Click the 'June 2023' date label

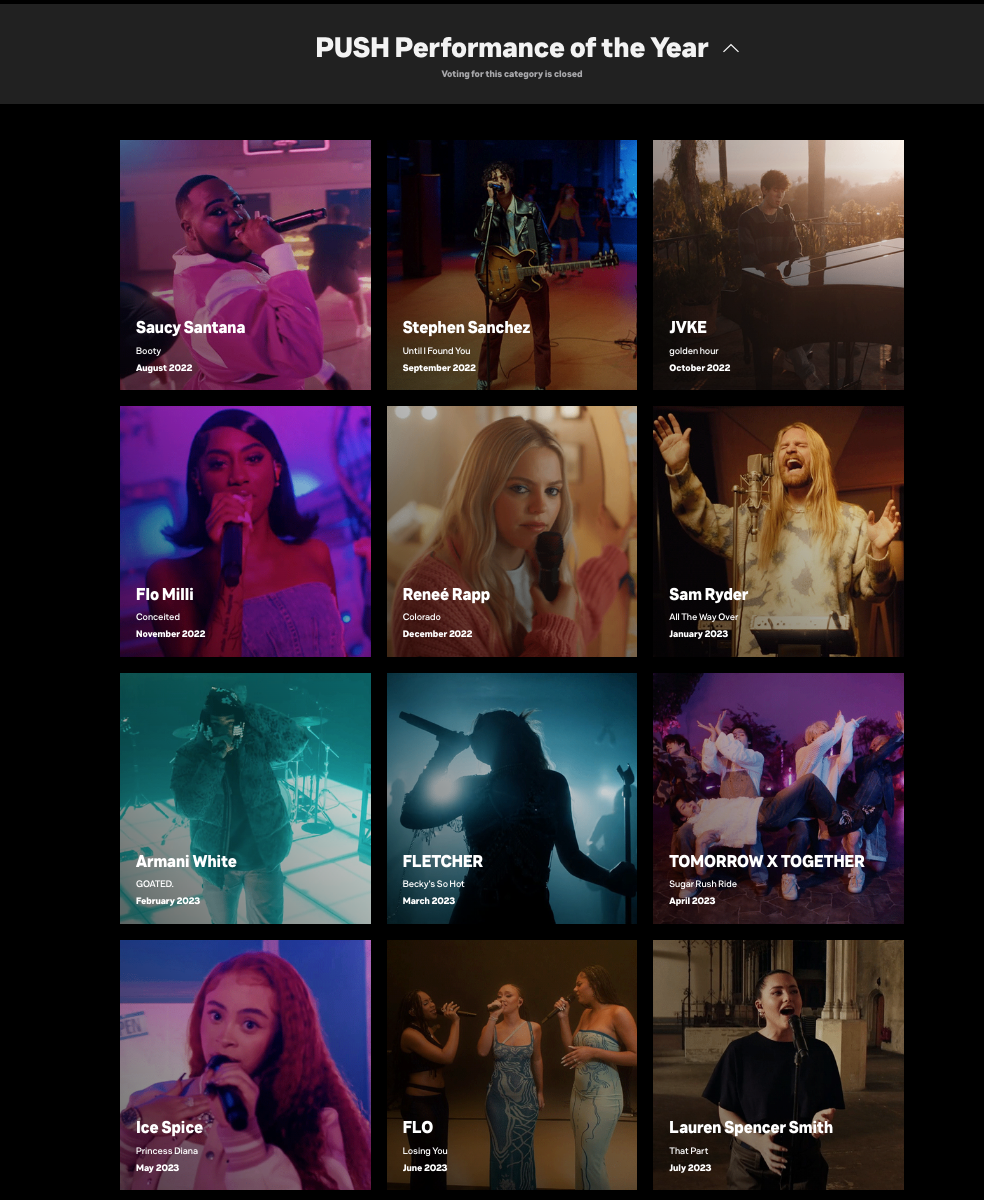[x=425, y=1168]
